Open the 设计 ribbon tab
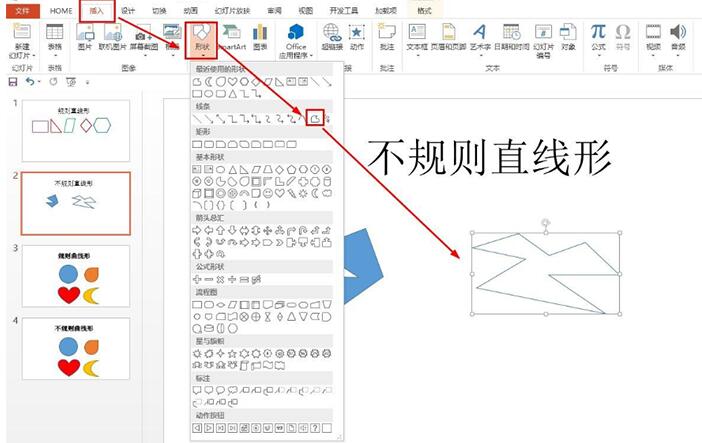The width and height of the screenshot is (702, 443). pyautogui.click(x=128, y=11)
